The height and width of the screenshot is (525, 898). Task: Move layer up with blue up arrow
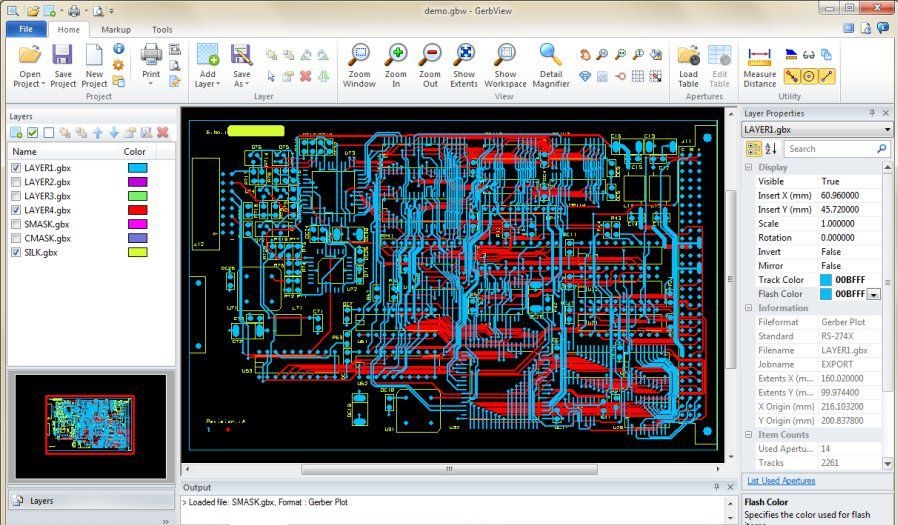pyautogui.click(x=98, y=133)
